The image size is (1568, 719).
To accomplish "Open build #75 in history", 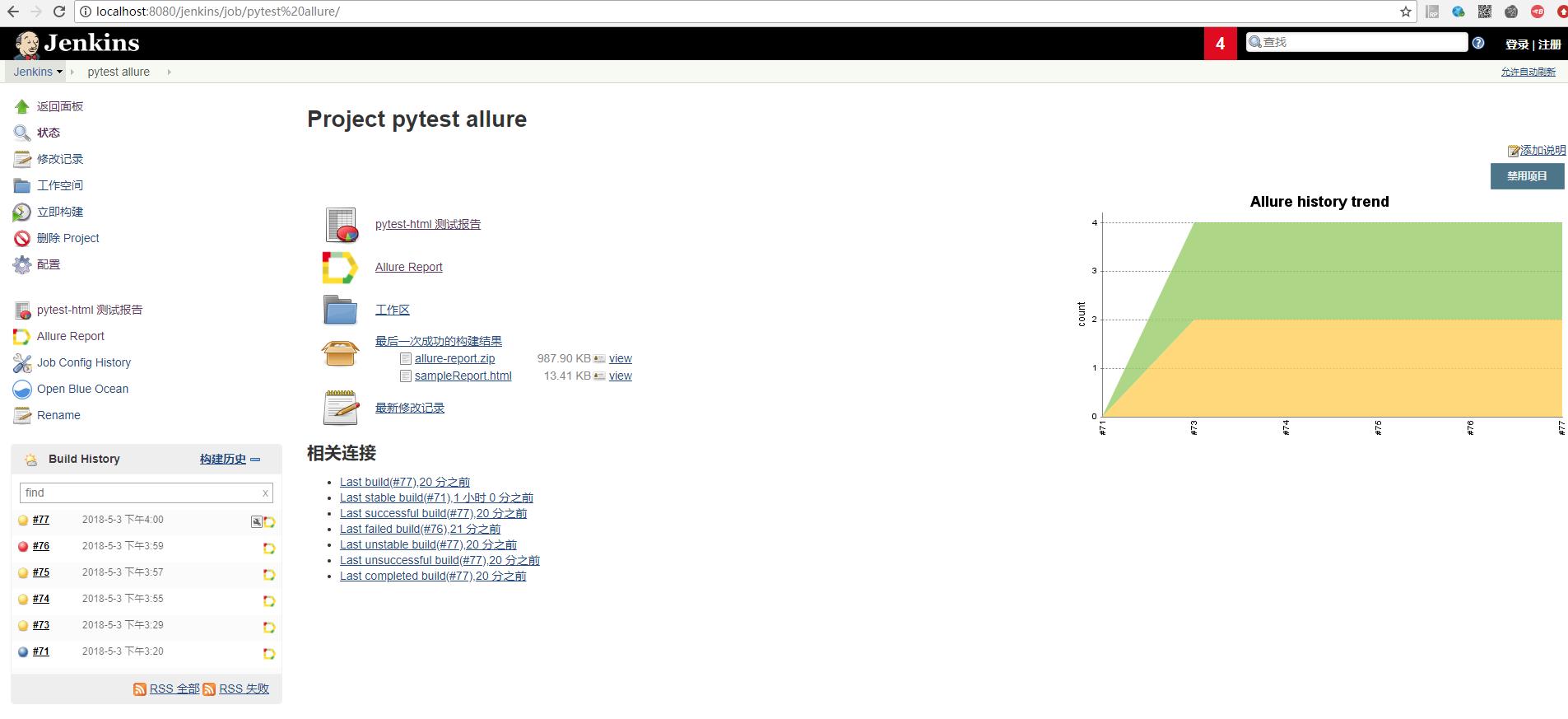I will click(41, 572).
